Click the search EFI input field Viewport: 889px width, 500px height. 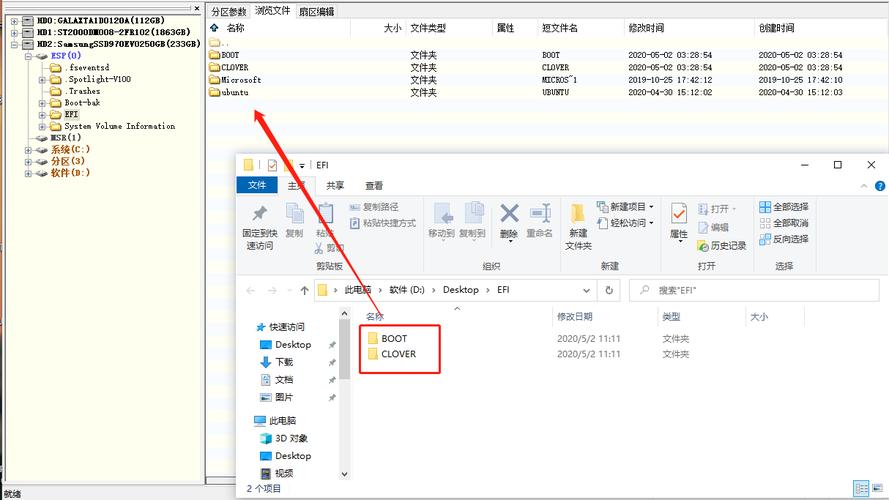[754, 290]
